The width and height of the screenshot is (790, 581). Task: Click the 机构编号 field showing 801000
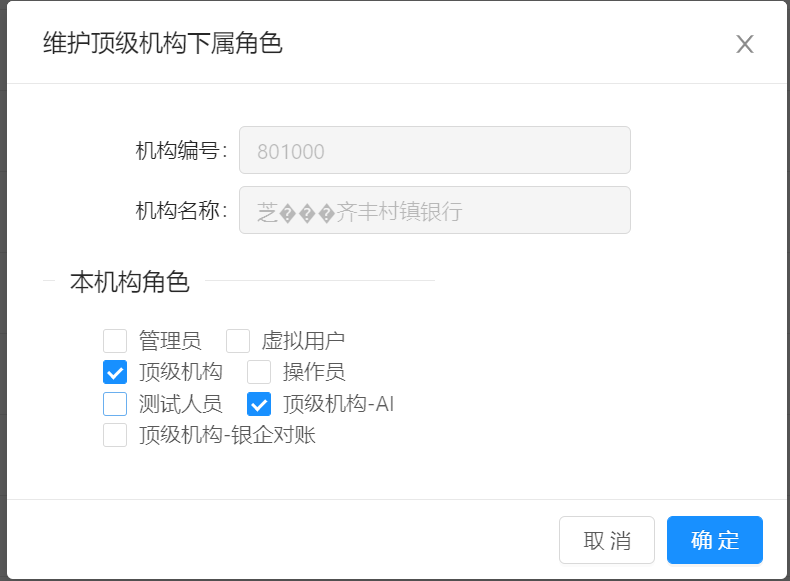[x=435, y=150]
